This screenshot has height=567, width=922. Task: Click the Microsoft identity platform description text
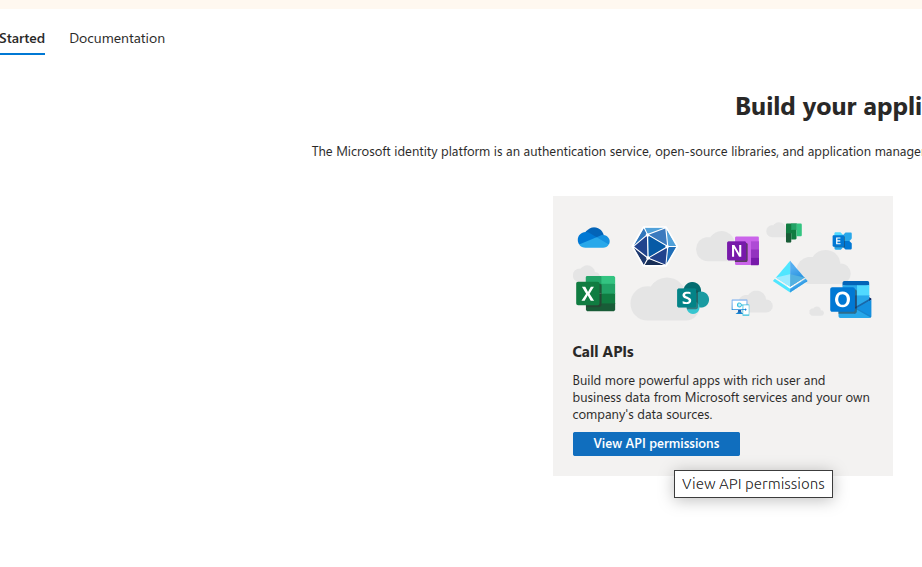[x=617, y=152]
